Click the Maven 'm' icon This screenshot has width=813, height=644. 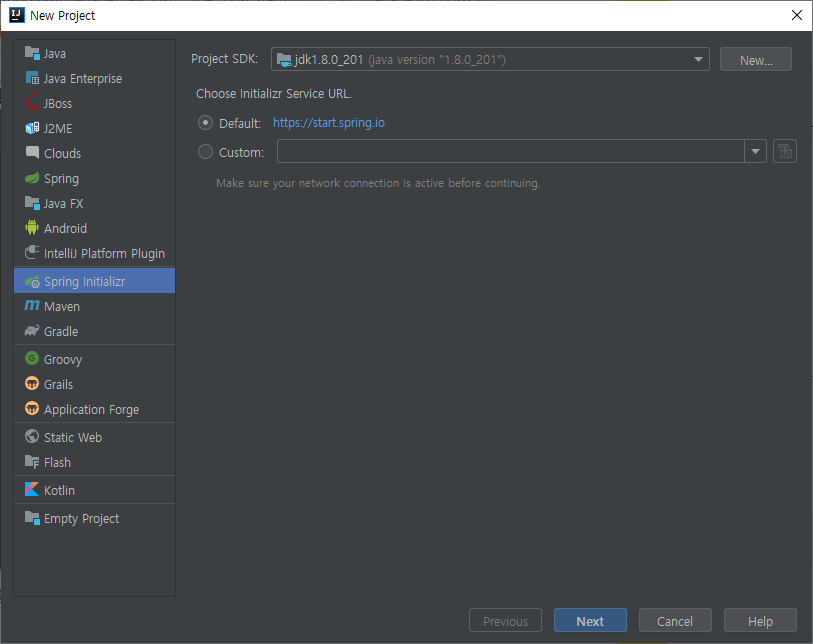[32, 305]
